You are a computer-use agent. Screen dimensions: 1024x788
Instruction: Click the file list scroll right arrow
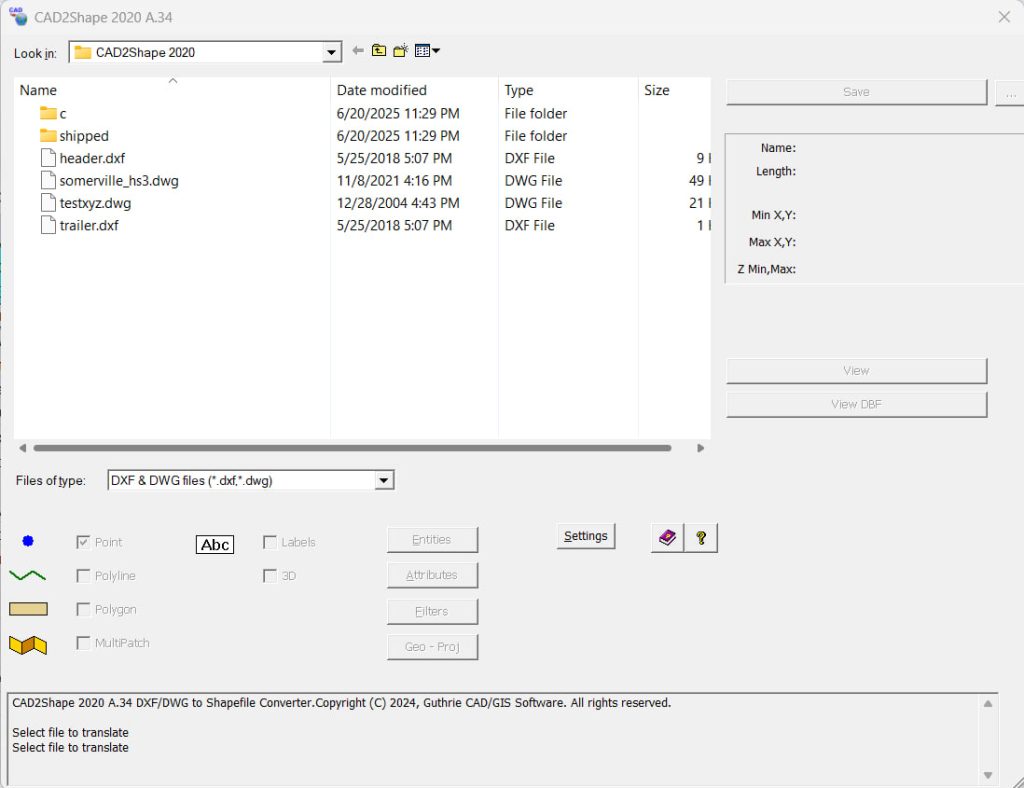pyautogui.click(x=700, y=448)
